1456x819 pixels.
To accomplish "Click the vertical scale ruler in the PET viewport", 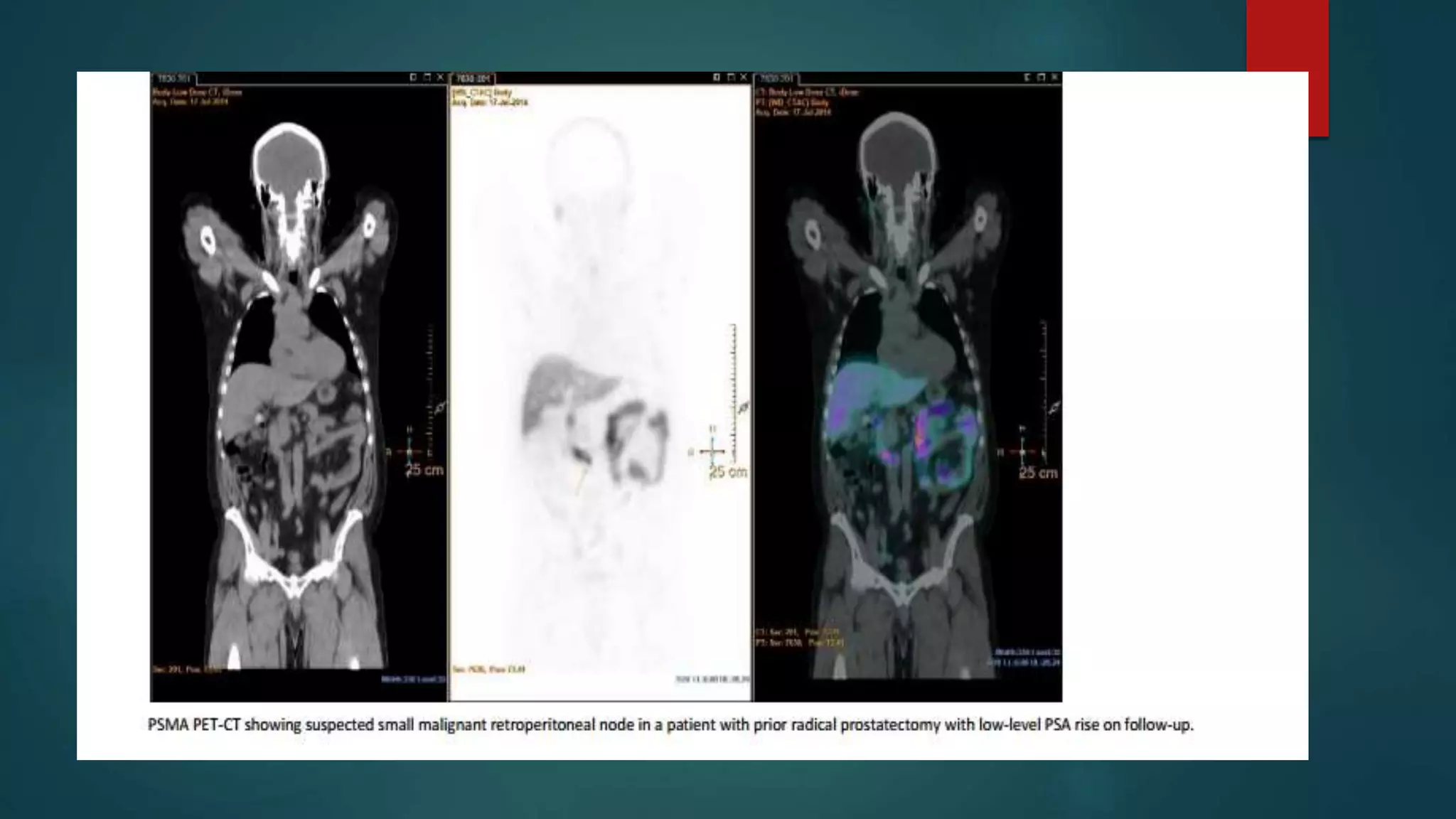I will click(734, 393).
